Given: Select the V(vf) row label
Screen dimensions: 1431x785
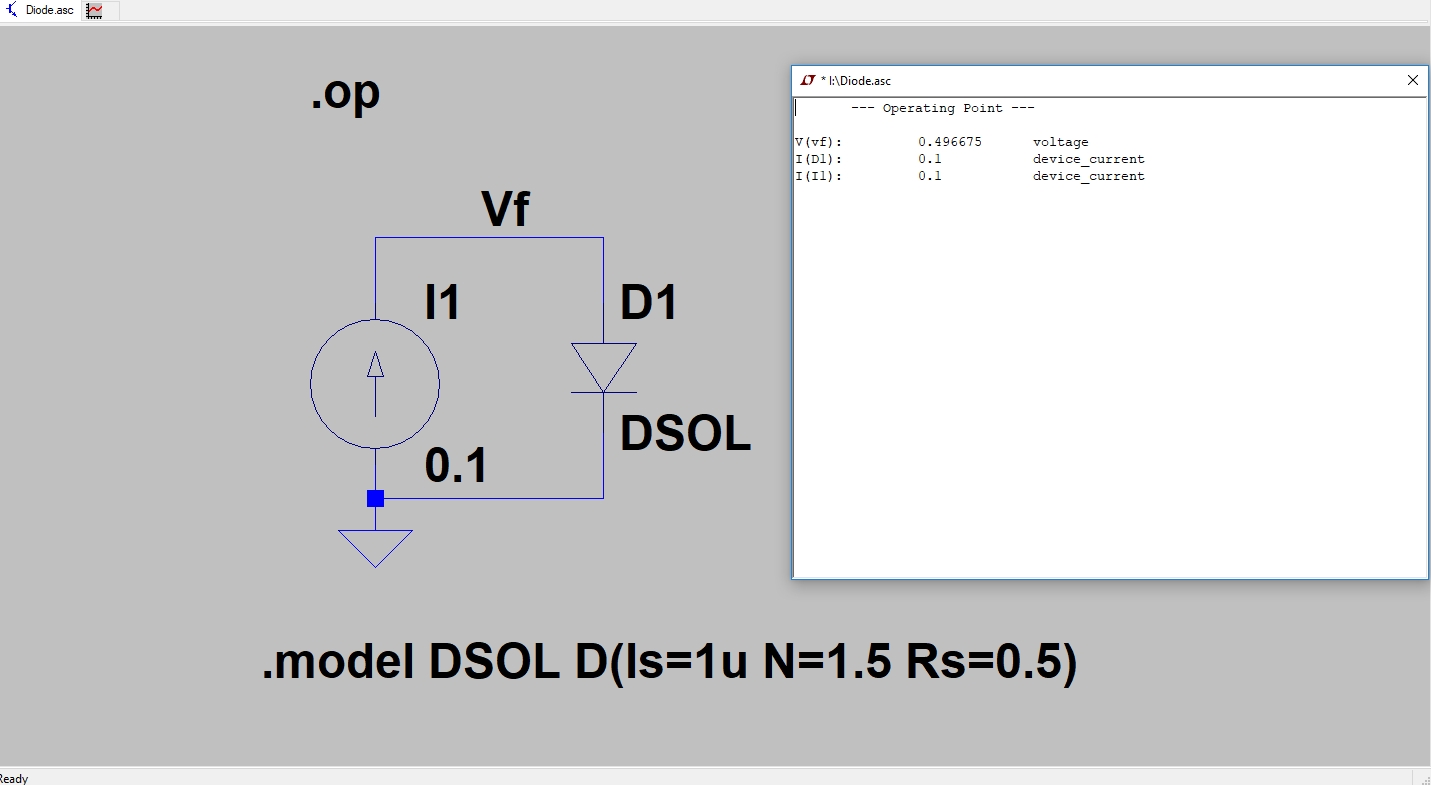Looking at the screenshot, I should pos(819,142).
